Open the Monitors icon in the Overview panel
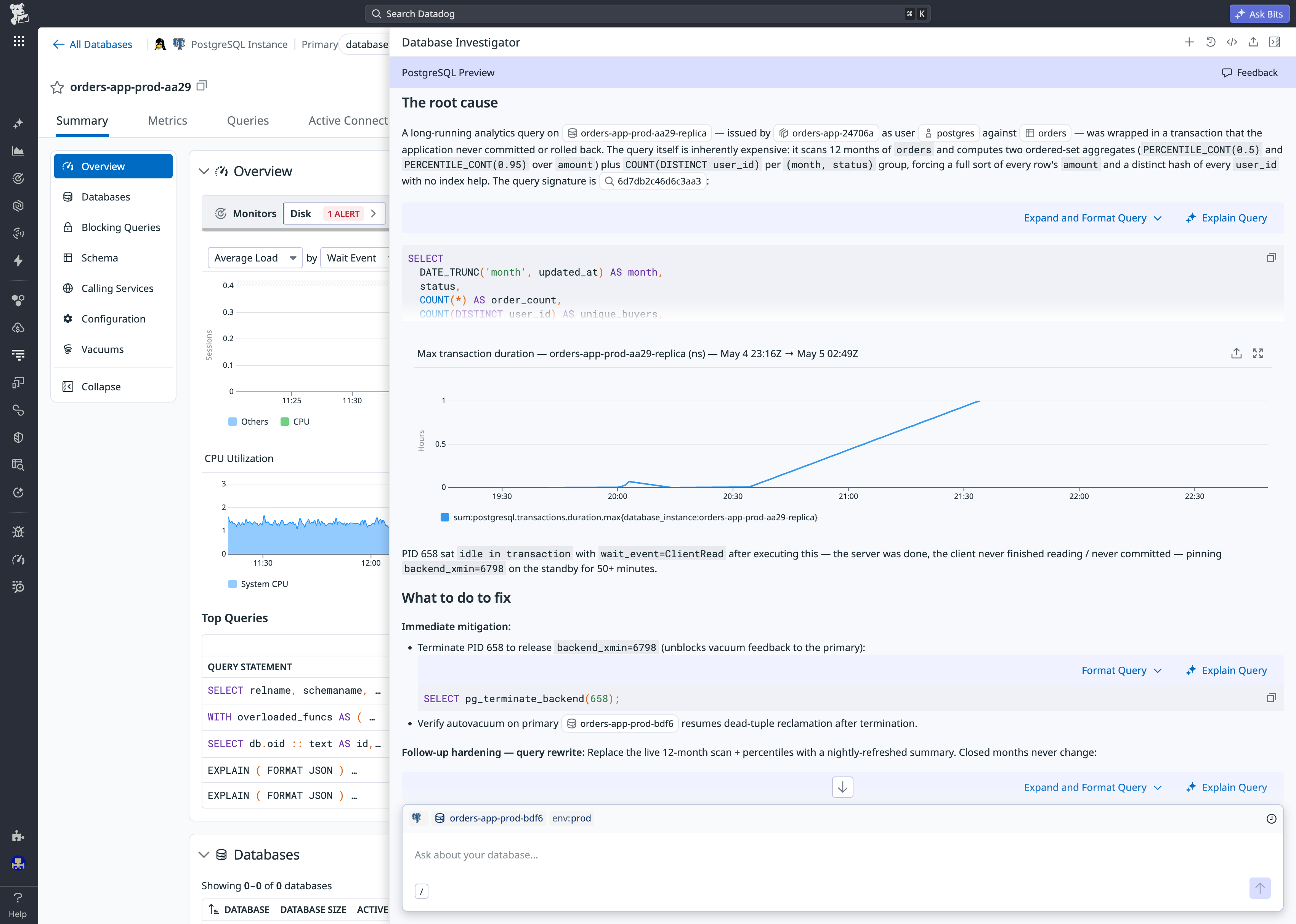This screenshot has width=1296, height=924. (221, 213)
